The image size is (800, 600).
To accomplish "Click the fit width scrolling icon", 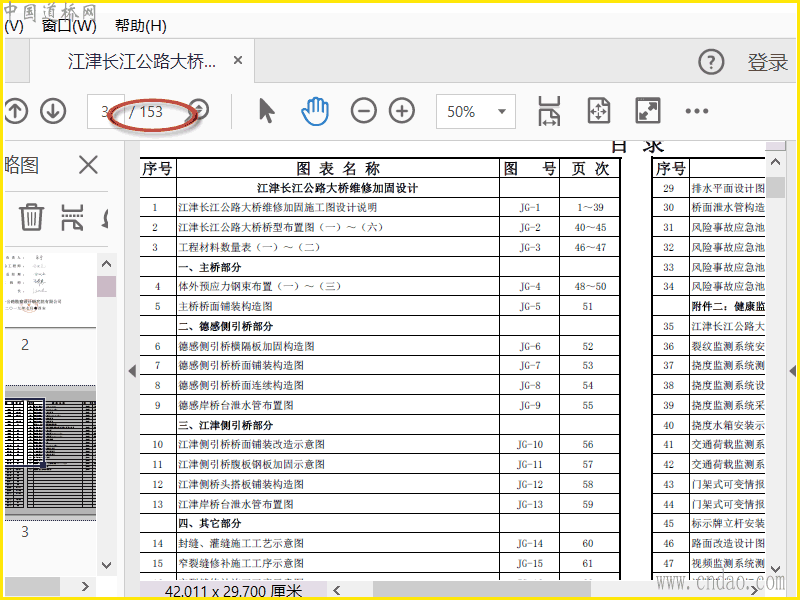I will 549,111.
